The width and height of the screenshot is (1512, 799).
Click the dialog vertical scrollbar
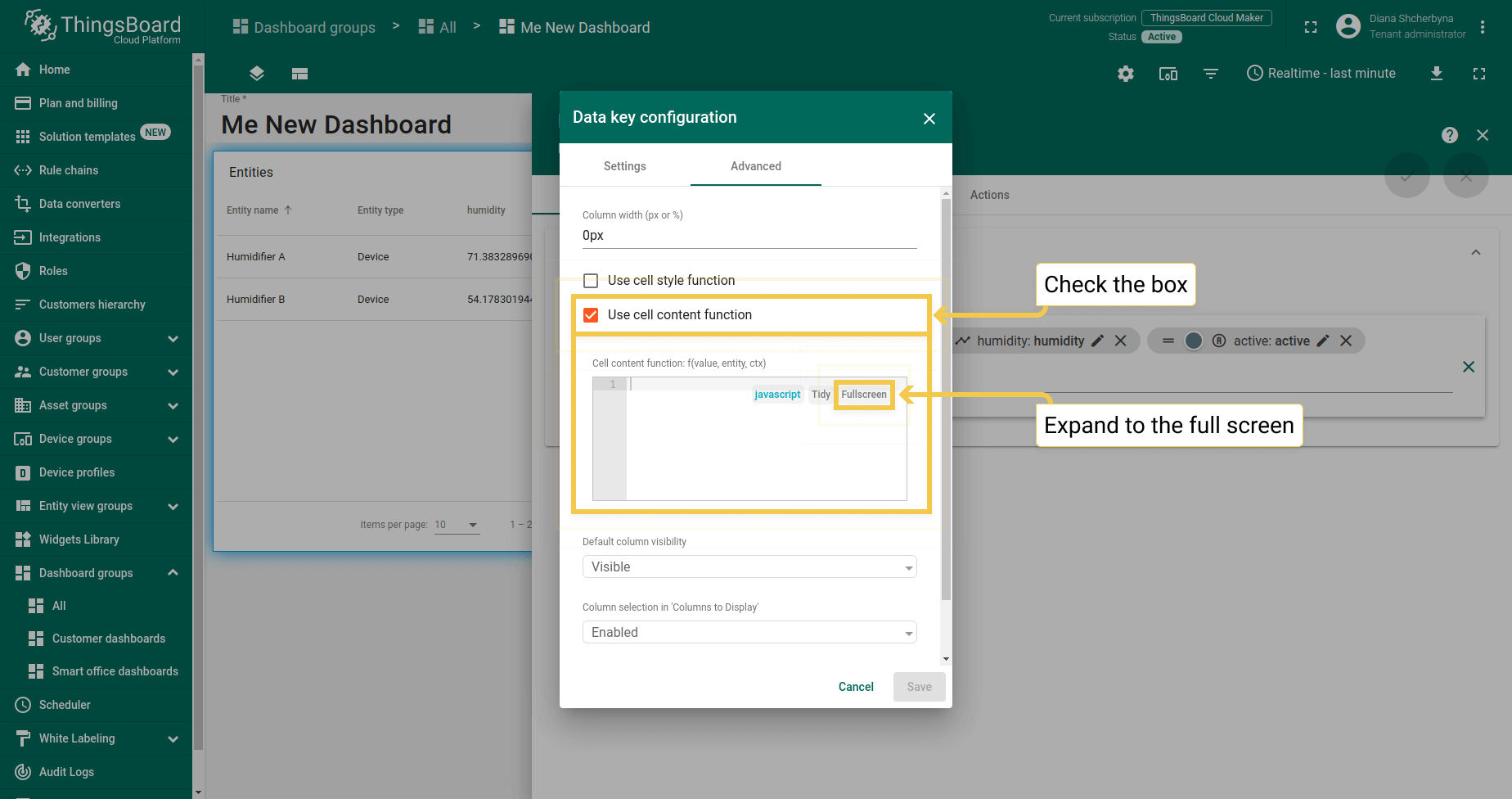click(946, 401)
